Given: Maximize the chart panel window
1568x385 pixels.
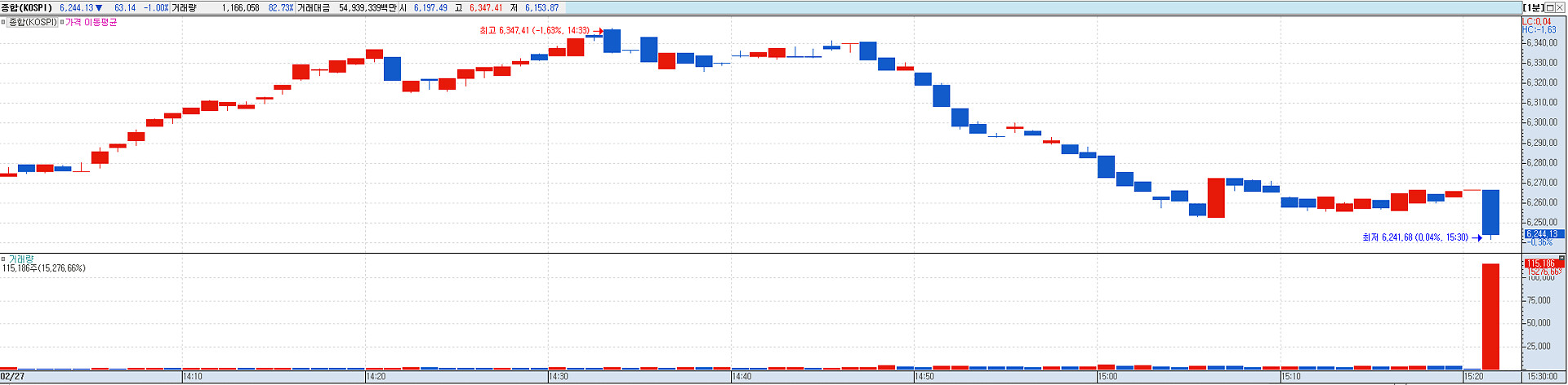Looking at the screenshot, I should (1548, 7).
